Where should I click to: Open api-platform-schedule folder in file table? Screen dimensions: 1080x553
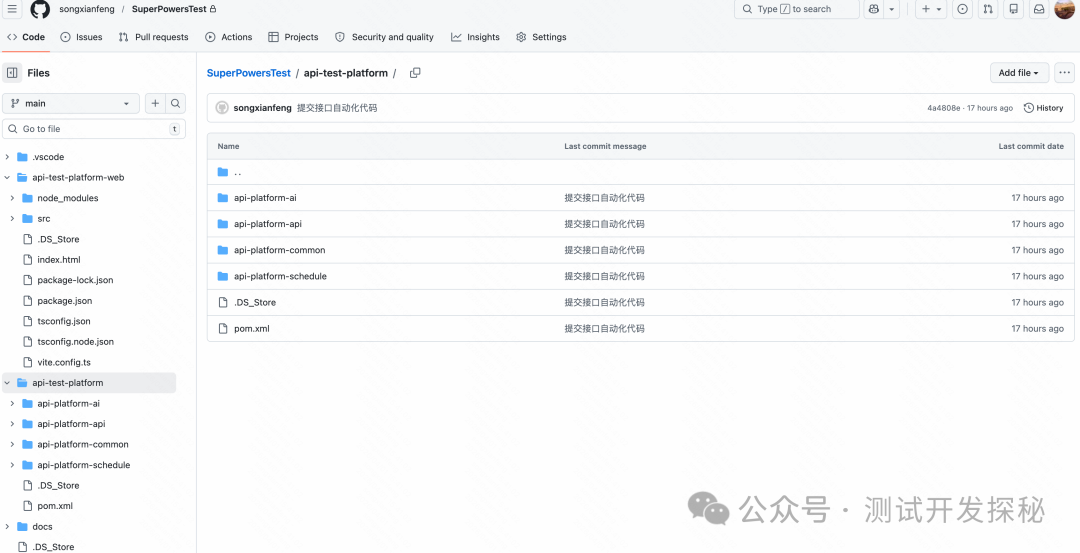tap(280, 277)
